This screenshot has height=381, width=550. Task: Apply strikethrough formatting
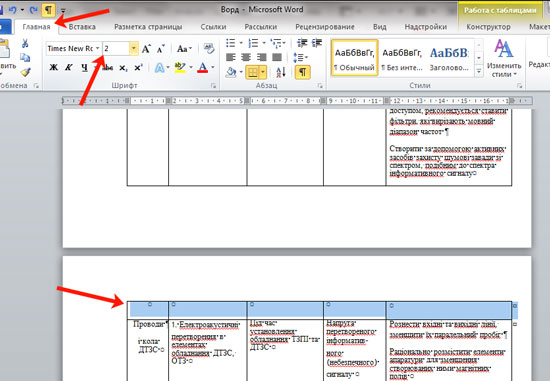click(107, 68)
